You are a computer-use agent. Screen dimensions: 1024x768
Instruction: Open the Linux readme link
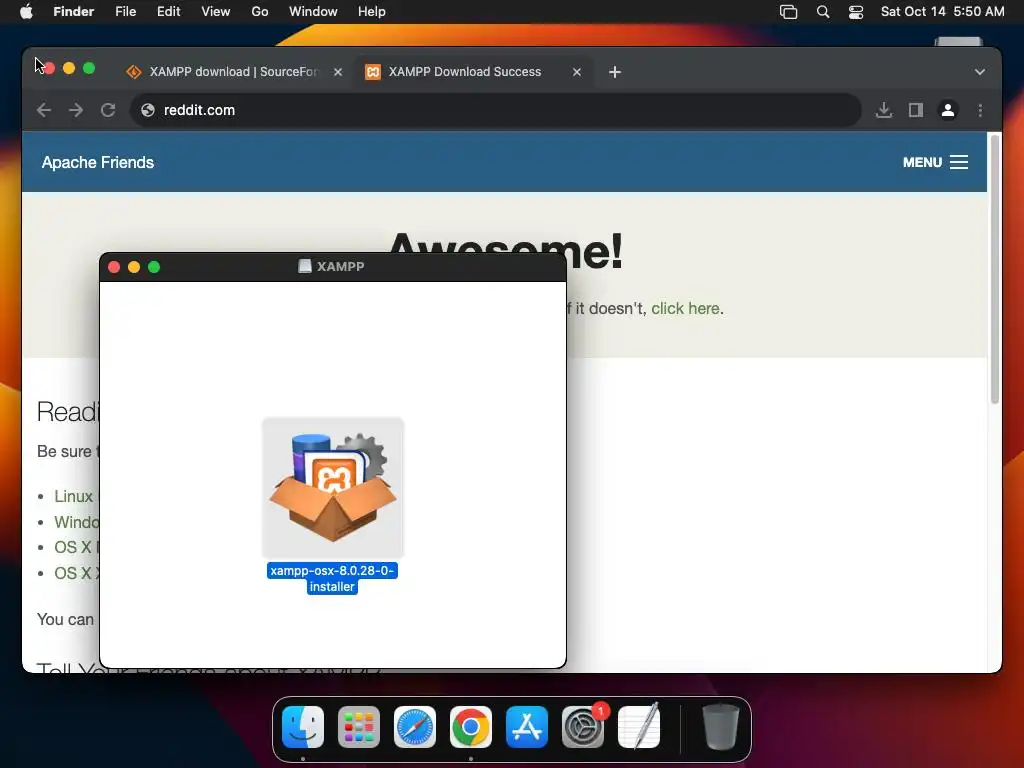point(73,496)
